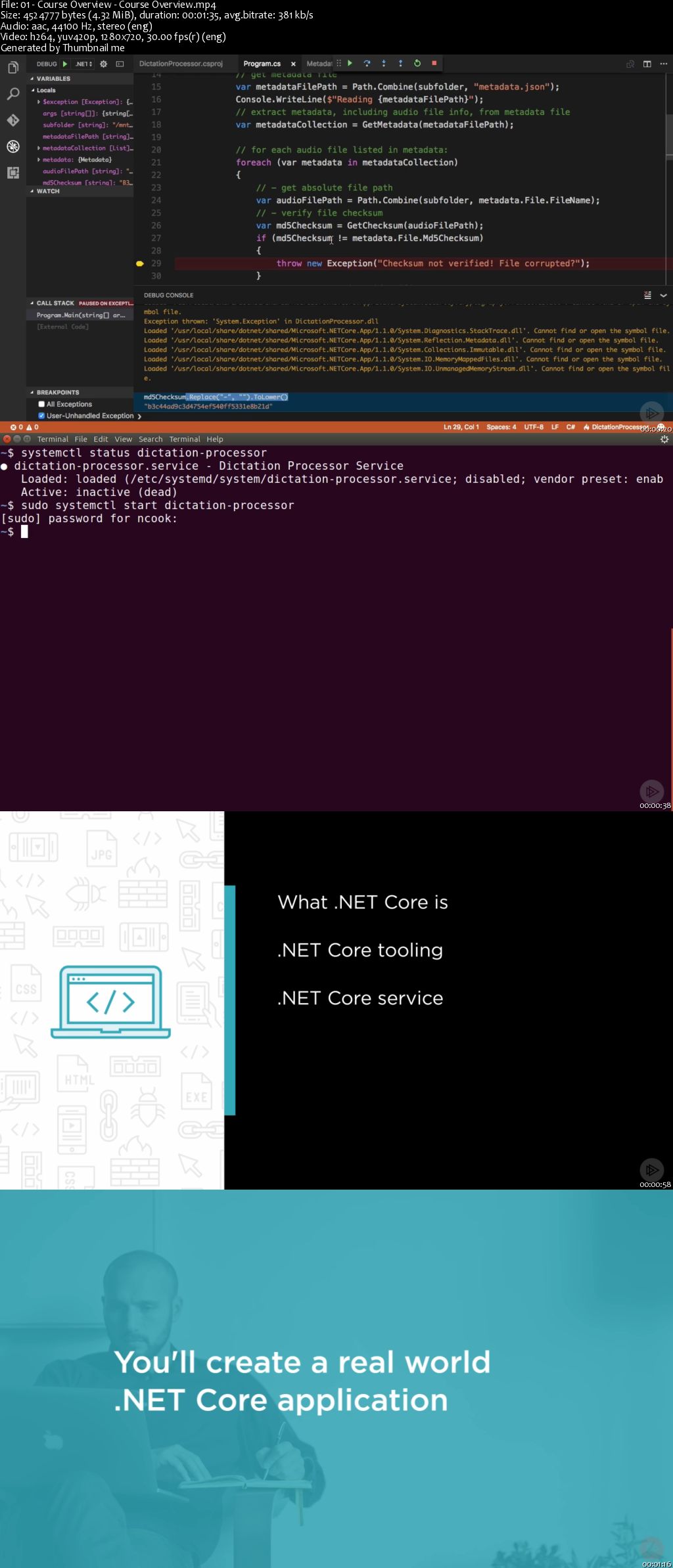Open the Debug view in the activity bar
This screenshot has height=1568, width=673.
(12, 146)
